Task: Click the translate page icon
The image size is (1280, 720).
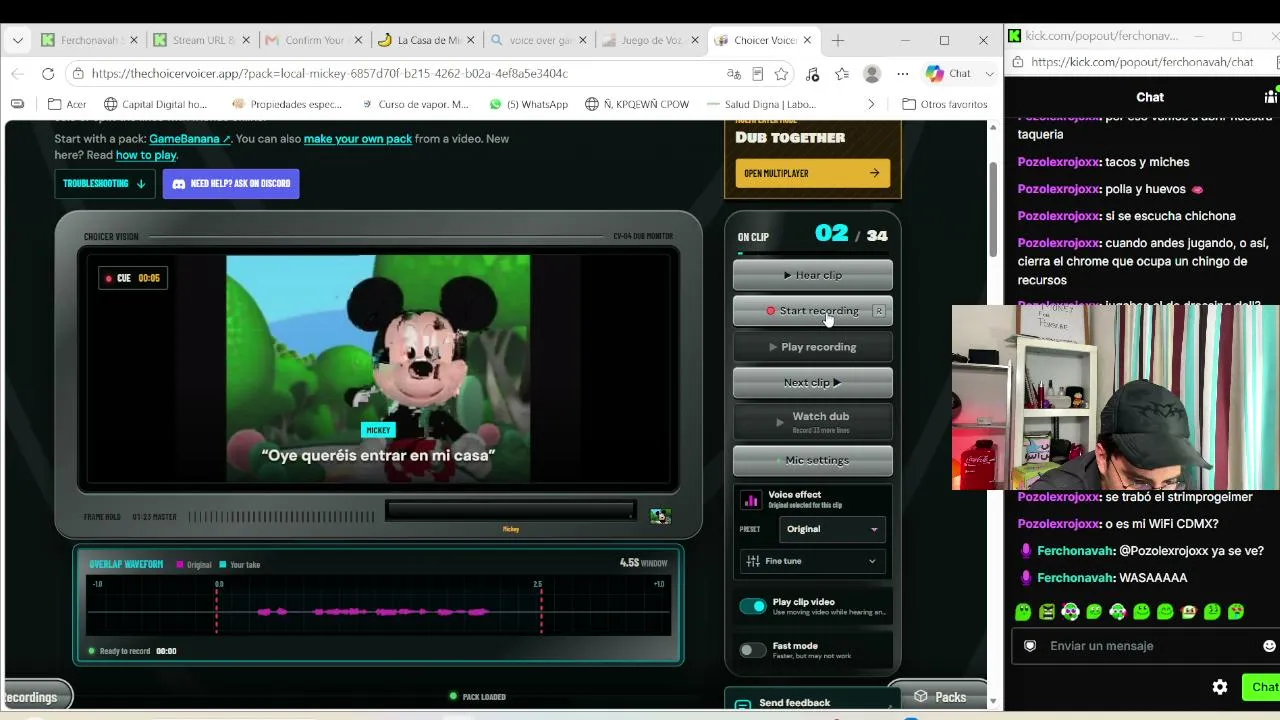Action: tap(734, 73)
